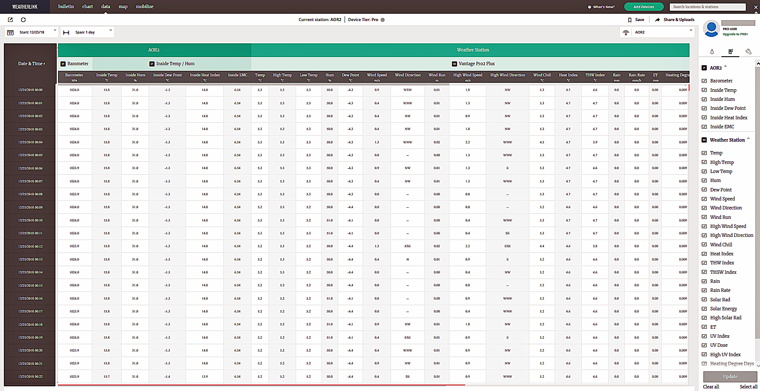Collapse the Vantage Pro2 Plus group icon
Image resolution: width=760 pixels, height=391 pixels.
(454, 63)
